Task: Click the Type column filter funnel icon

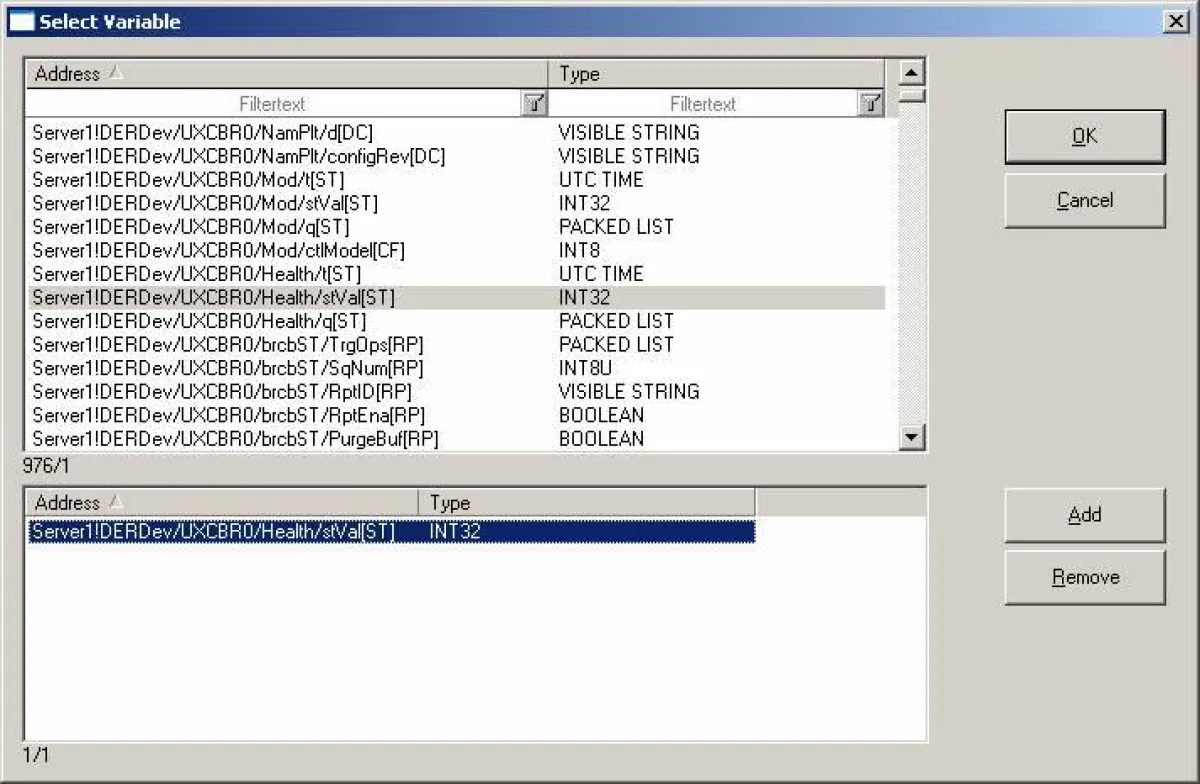Action: pyautogui.click(x=871, y=103)
